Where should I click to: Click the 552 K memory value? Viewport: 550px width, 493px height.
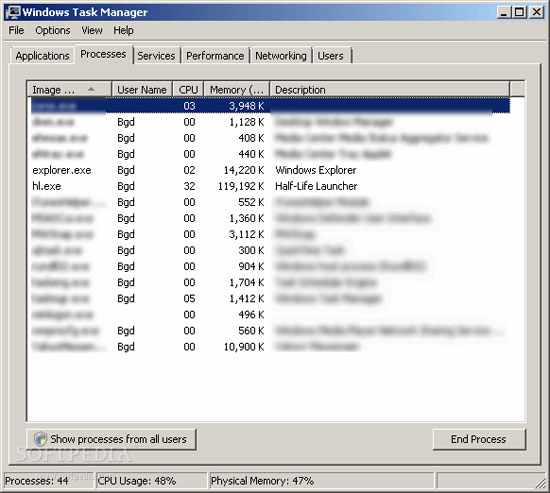pos(251,202)
